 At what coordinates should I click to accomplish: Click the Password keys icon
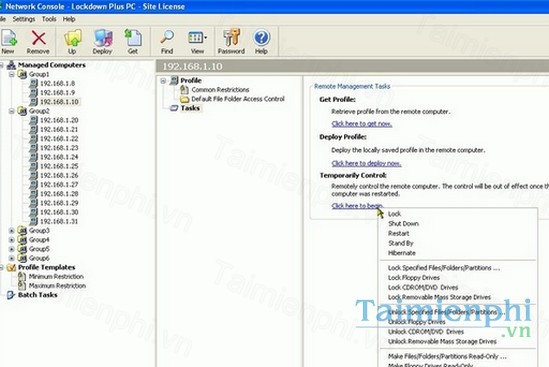pos(231,37)
